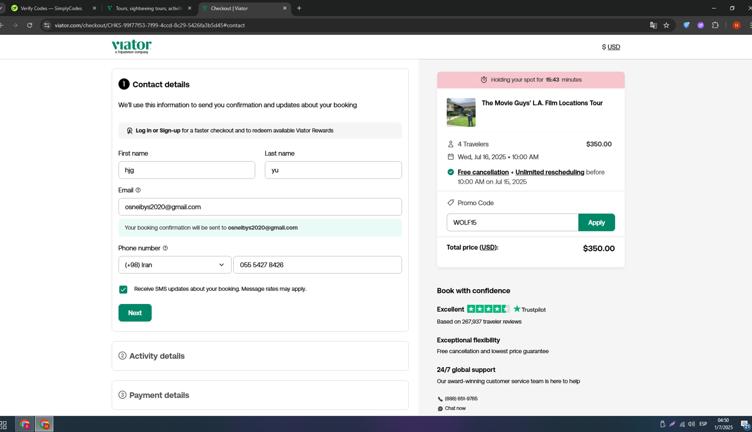Open Windows Task View in the taskbar

(3, 424)
